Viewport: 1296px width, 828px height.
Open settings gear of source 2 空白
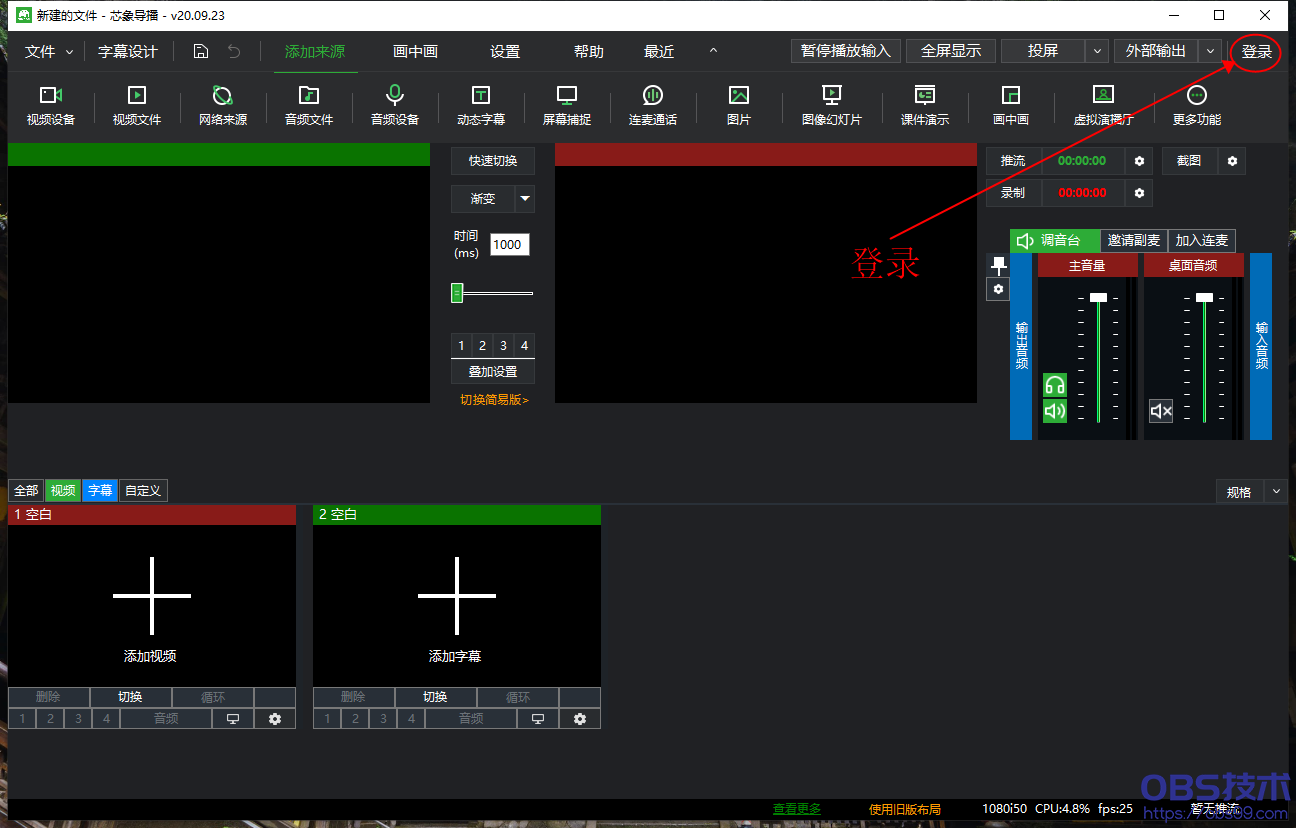580,718
